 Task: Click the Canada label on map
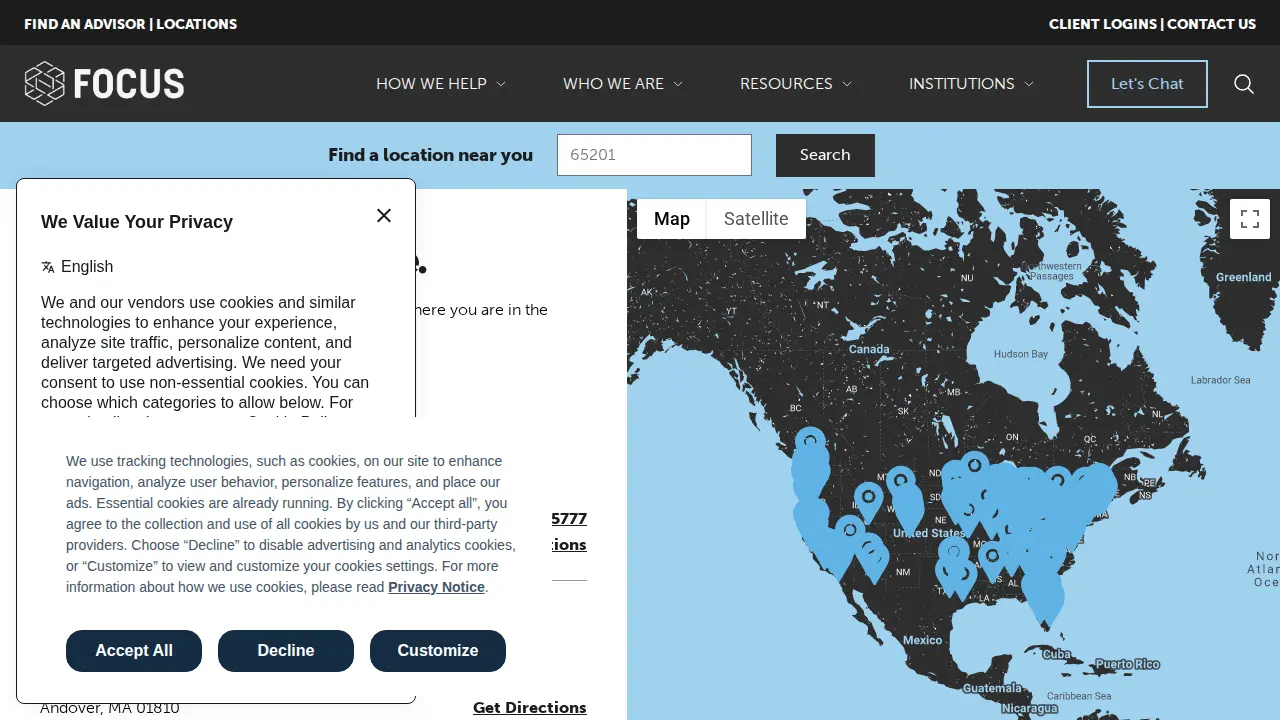(x=869, y=349)
